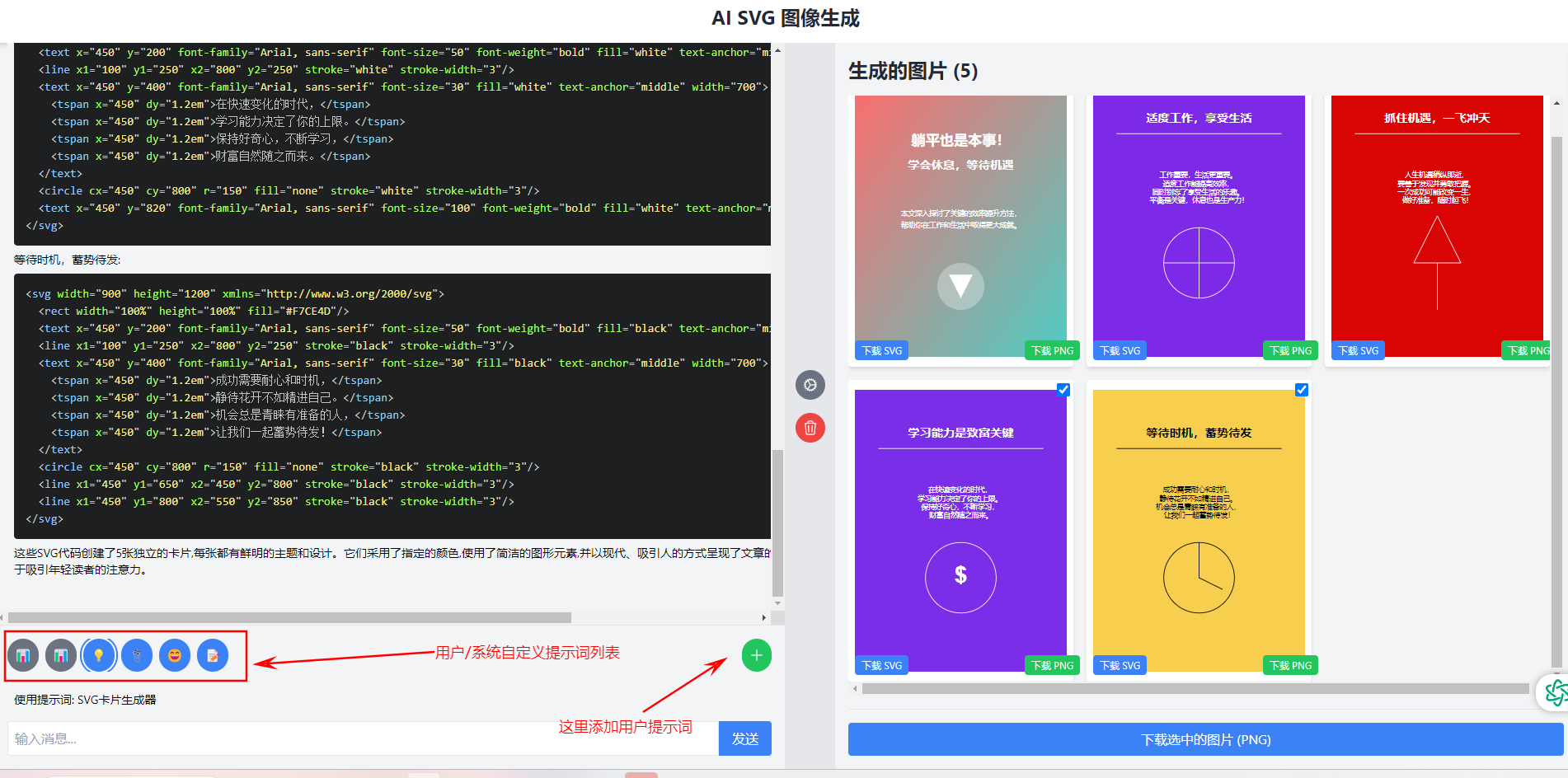Focus the 输入消息 message input field
This screenshot has height=778, width=1568.
click(x=363, y=738)
